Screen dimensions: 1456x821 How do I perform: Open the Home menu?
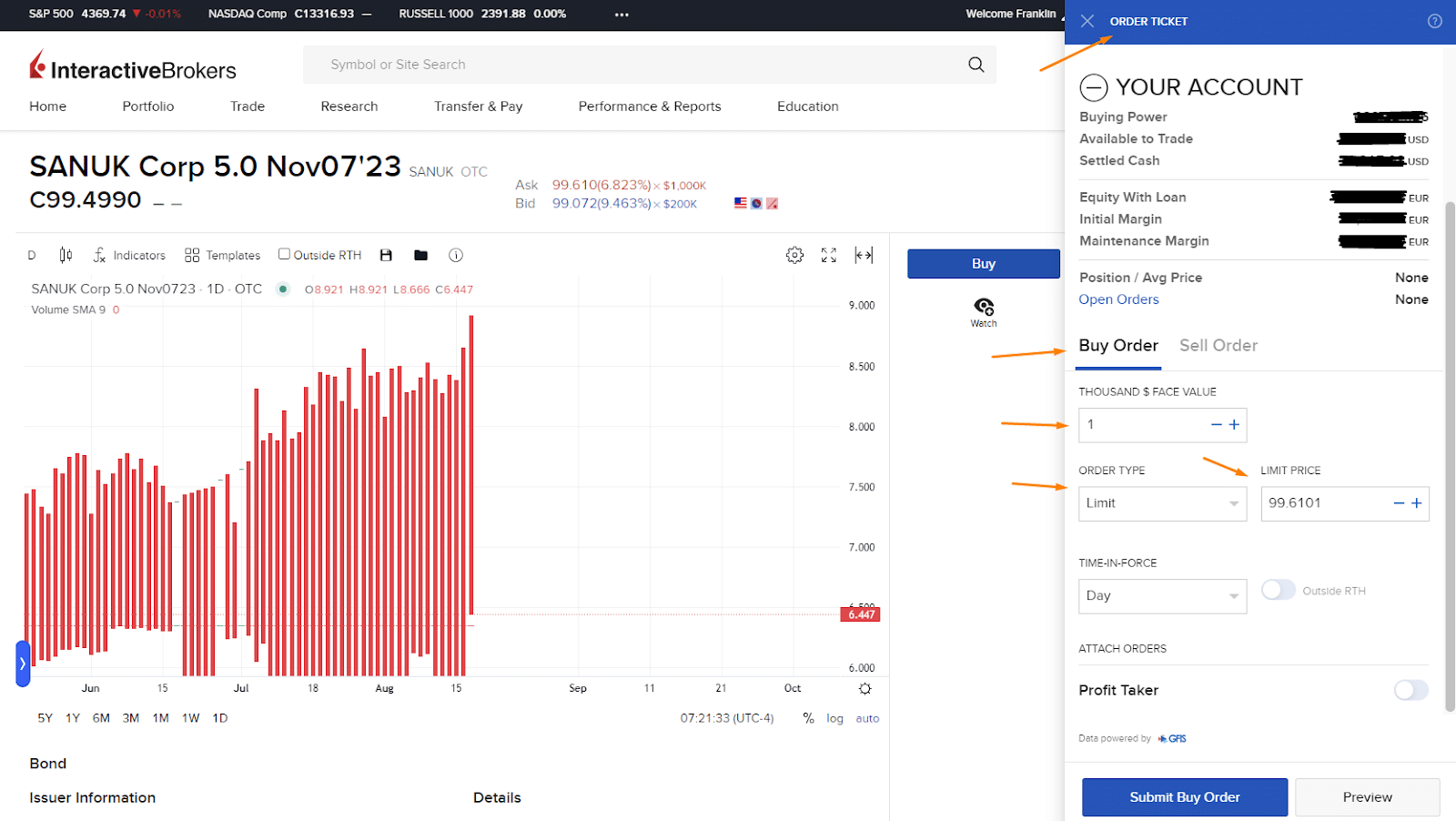tap(47, 106)
